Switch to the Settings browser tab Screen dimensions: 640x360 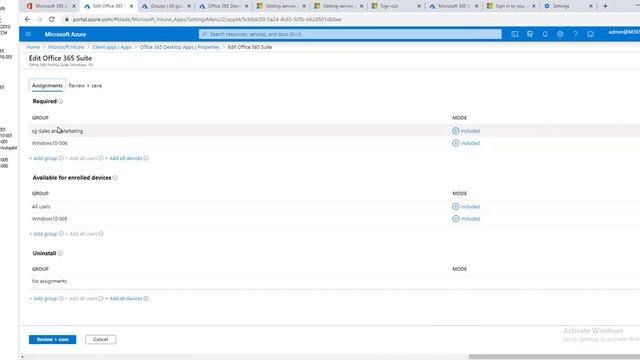point(568,6)
